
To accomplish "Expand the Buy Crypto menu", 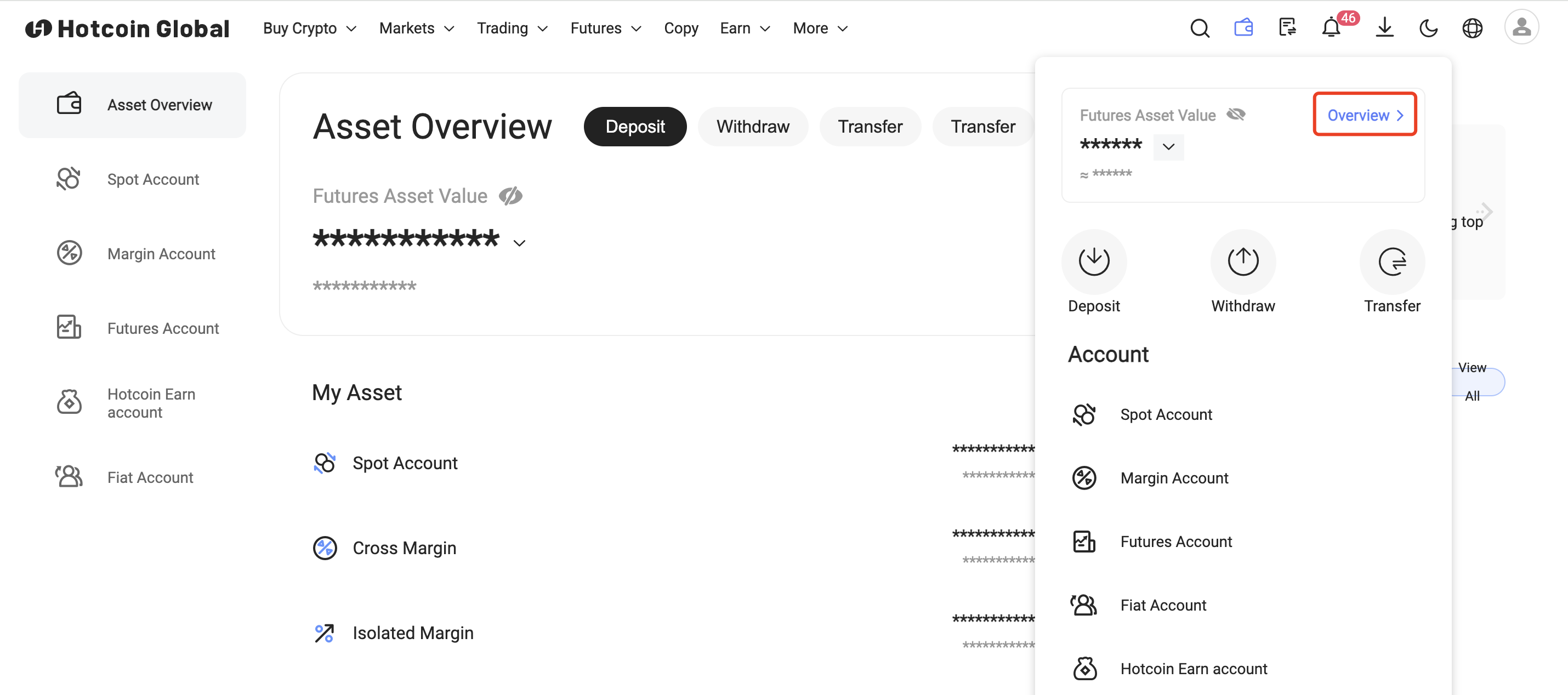I will pos(309,28).
